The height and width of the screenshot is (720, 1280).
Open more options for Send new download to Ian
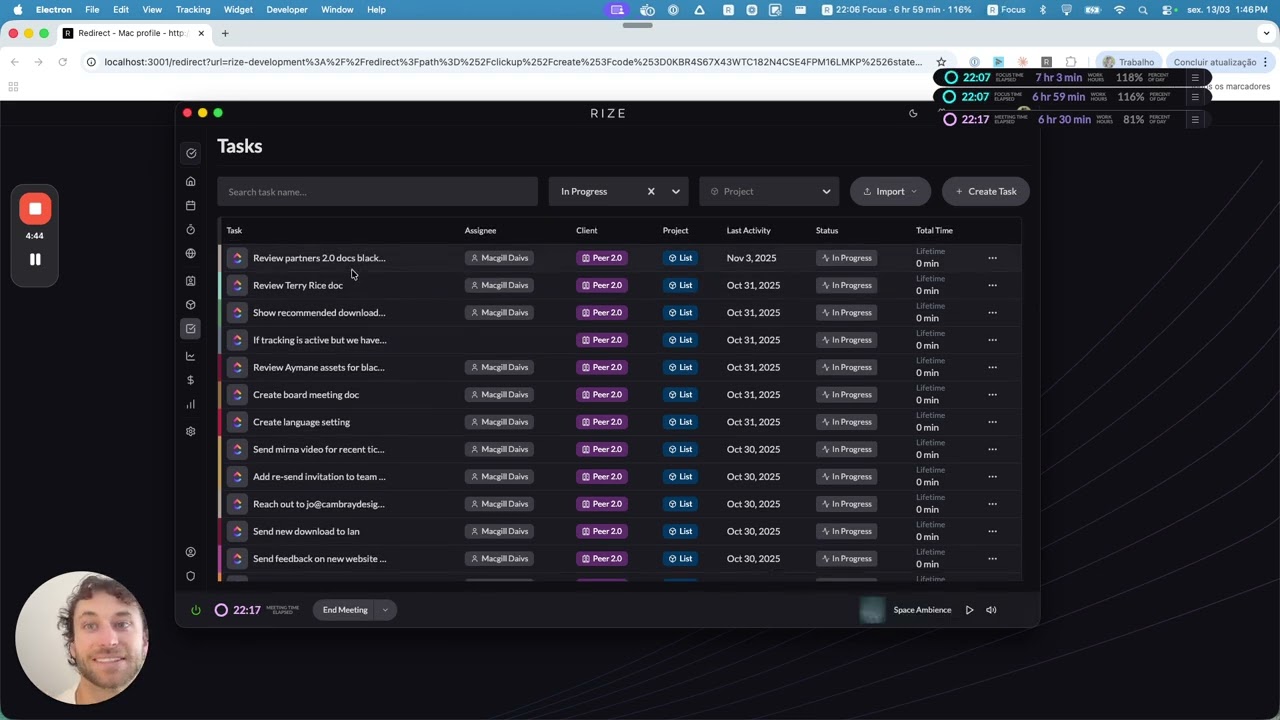(992, 531)
